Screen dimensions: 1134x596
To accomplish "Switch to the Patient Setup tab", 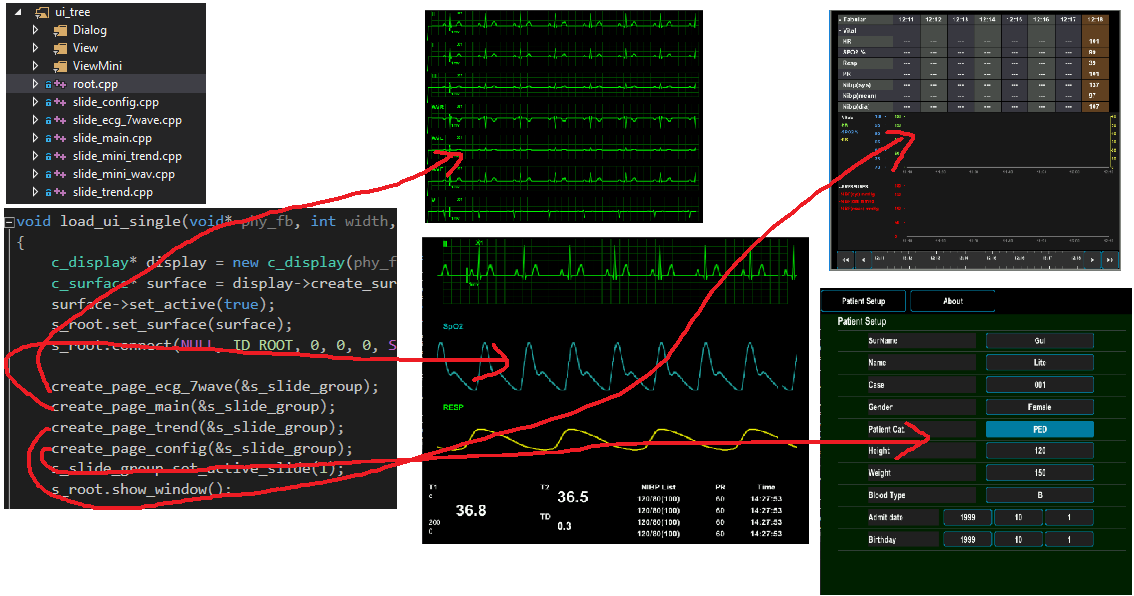I will [x=864, y=301].
